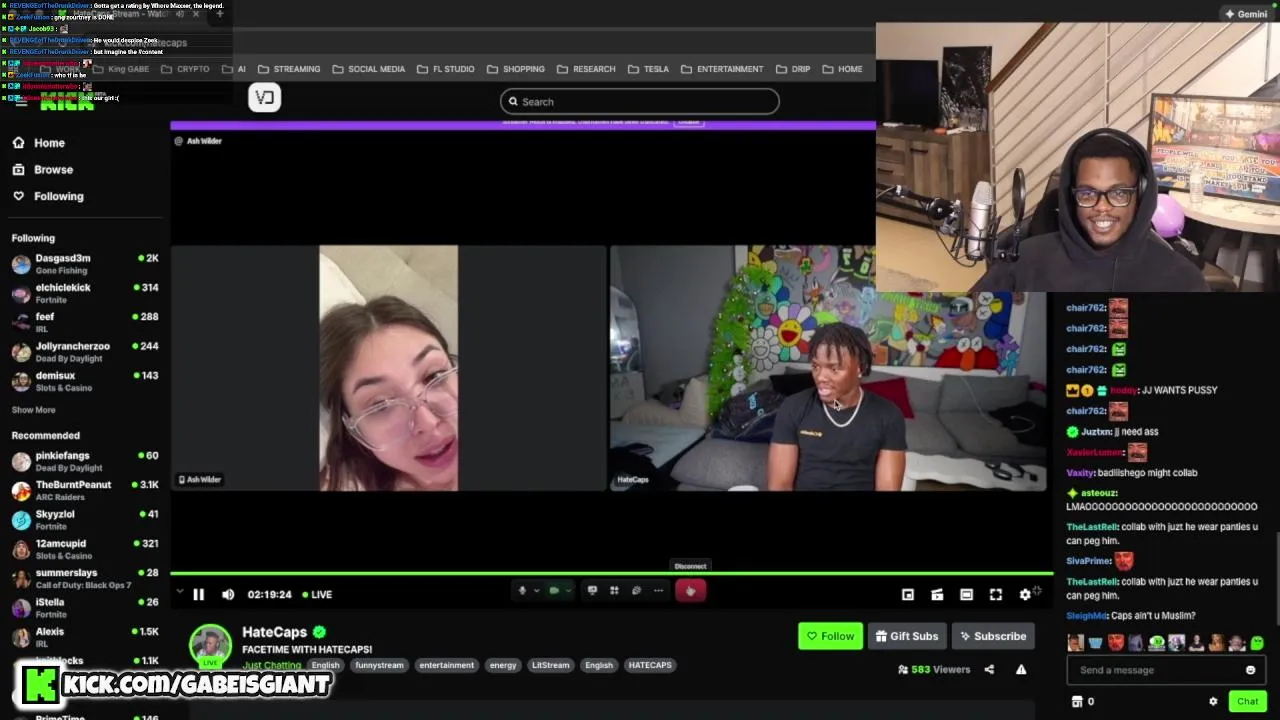Toggle the green camera in call controls
Screen dimensions: 1280x720
554,591
